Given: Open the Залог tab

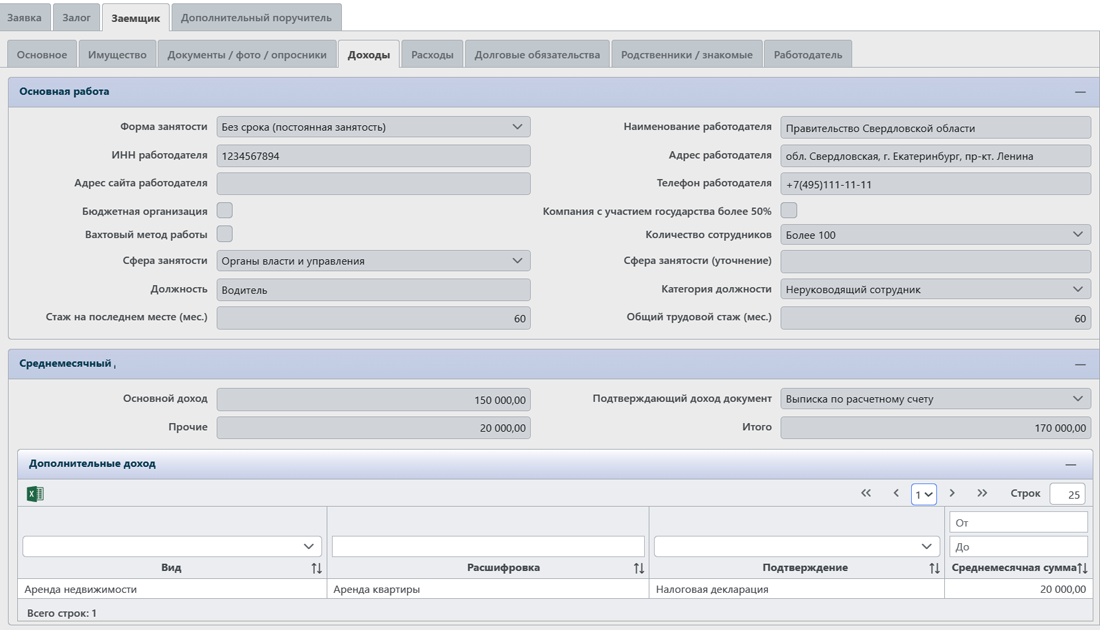Looking at the screenshot, I should [76, 17].
